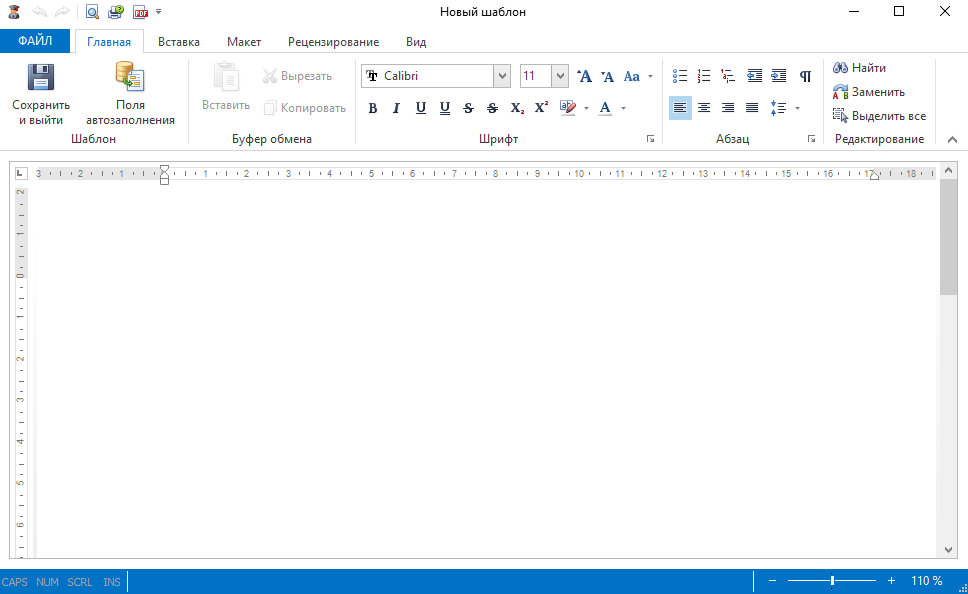Image resolution: width=968 pixels, height=594 pixels.
Task: Click the text highlight color marker icon
Action: coord(568,108)
